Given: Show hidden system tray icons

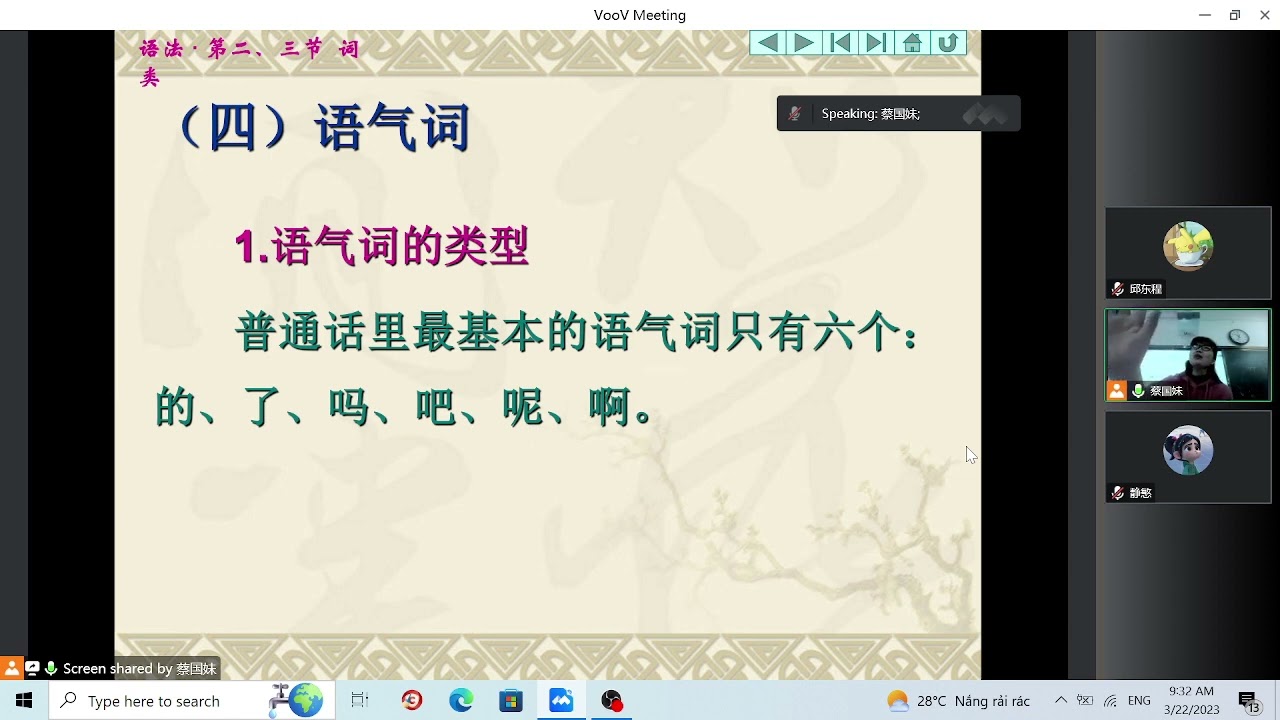Looking at the screenshot, I should (1061, 700).
